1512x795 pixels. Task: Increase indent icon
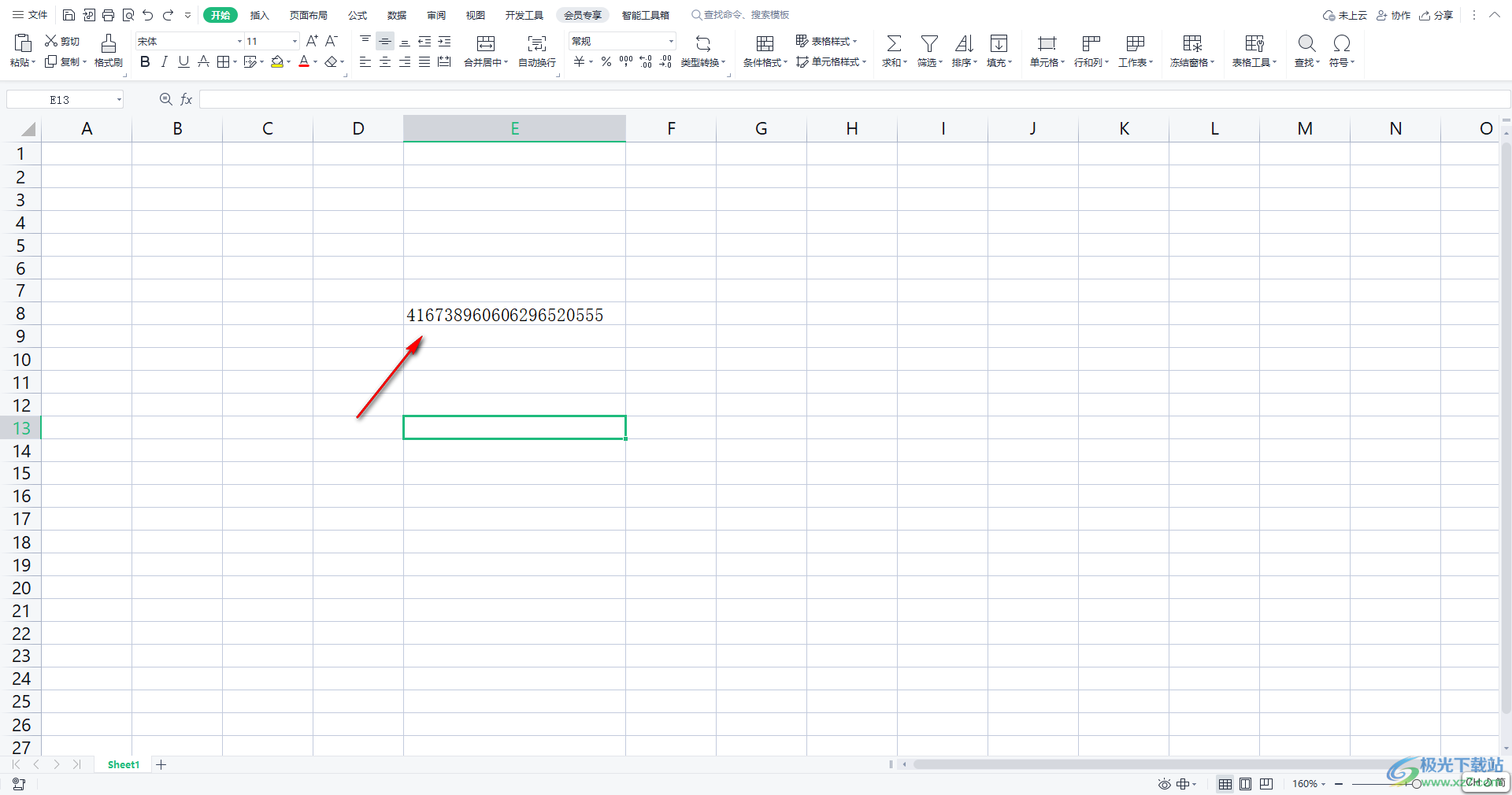444,41
